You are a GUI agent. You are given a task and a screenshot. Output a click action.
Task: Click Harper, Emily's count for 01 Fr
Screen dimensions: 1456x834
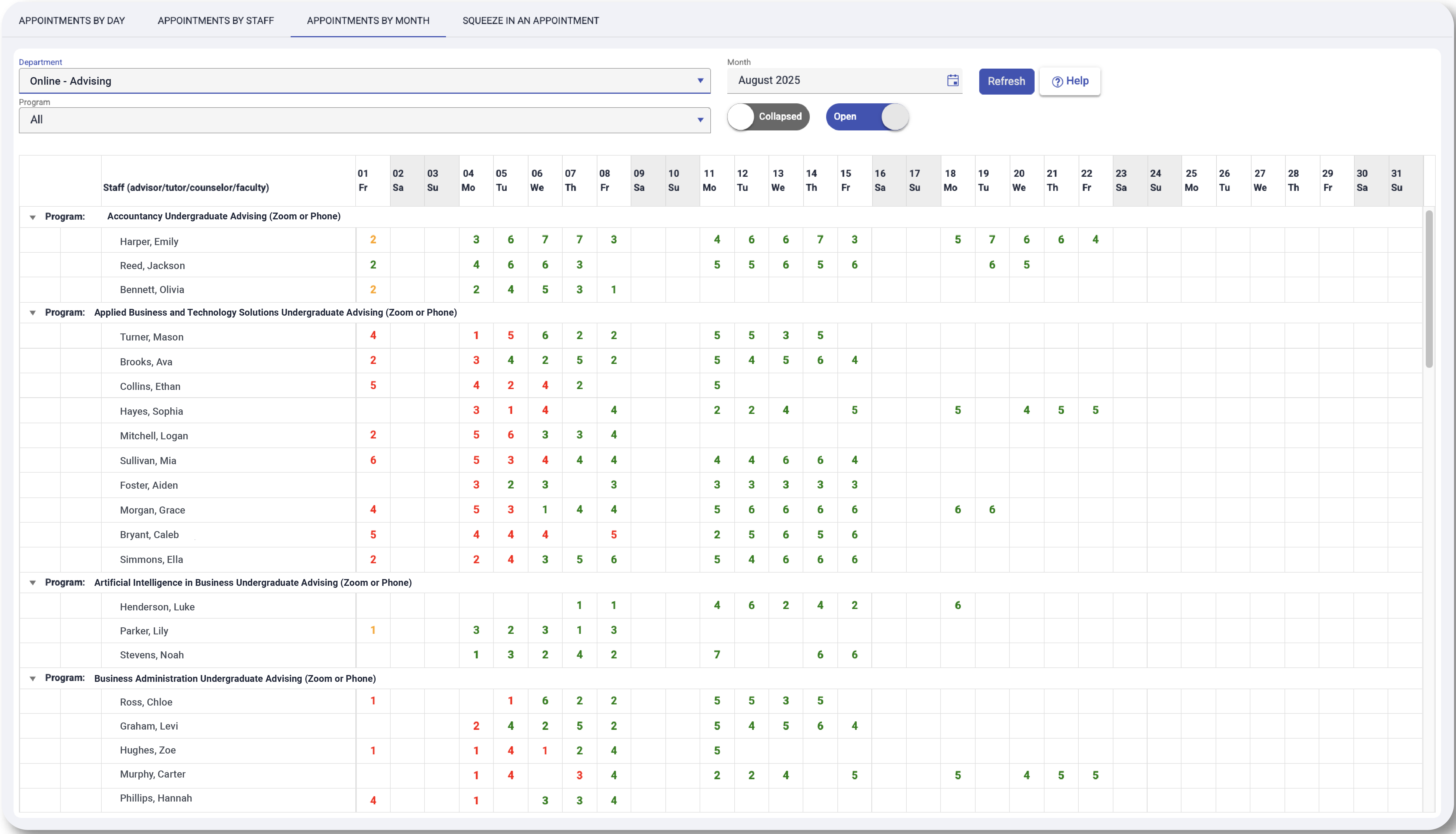373,240
